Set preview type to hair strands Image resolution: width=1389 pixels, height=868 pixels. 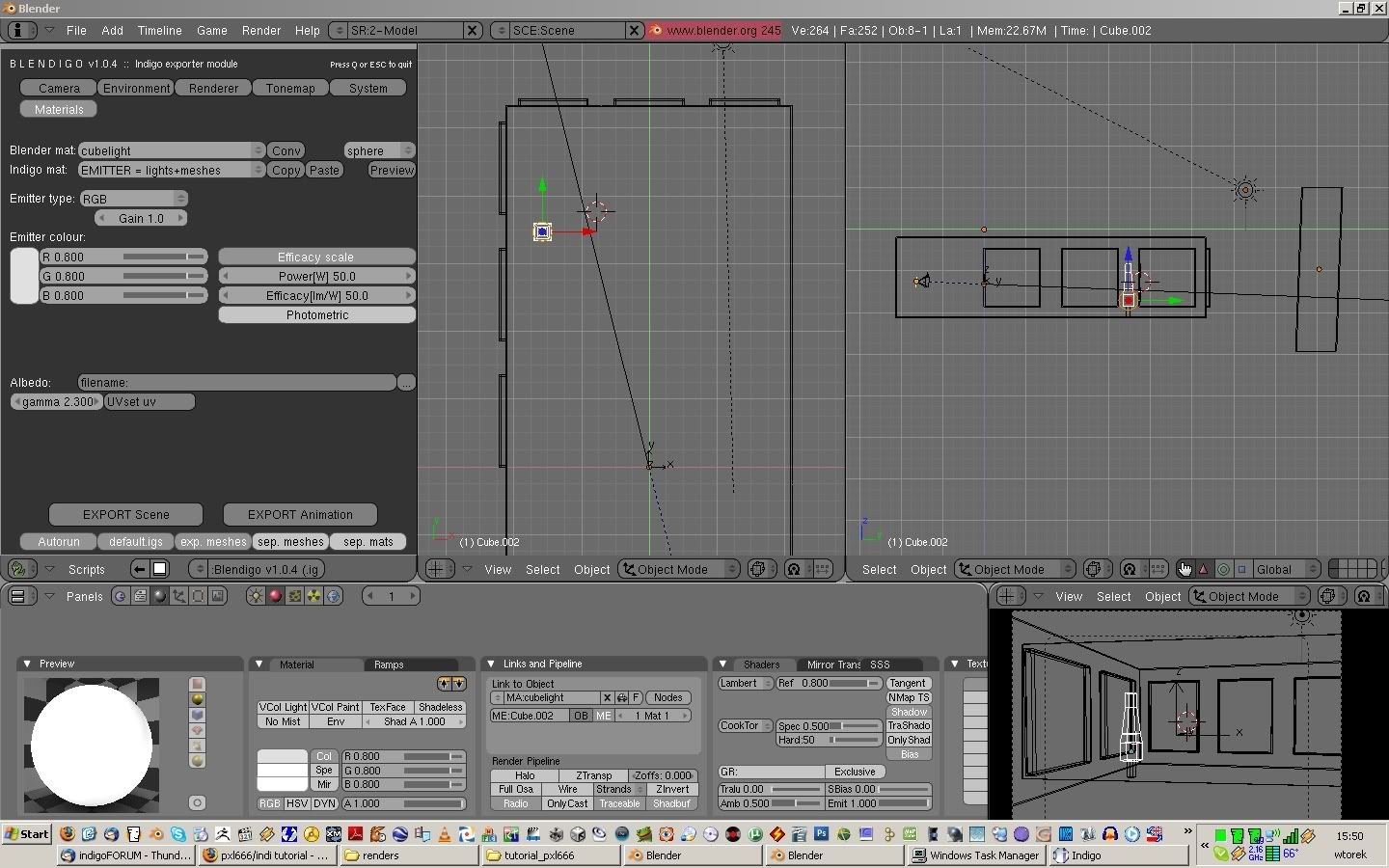(198, 746)
